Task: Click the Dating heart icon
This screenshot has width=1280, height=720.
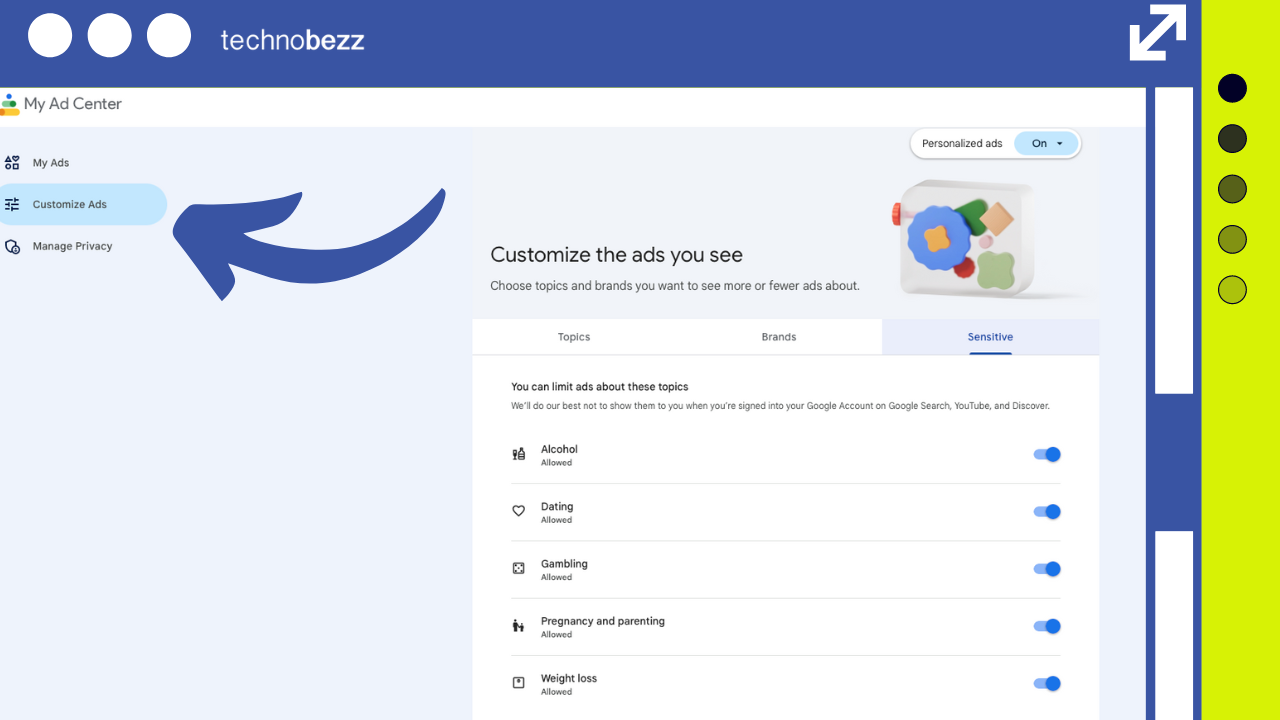Action: pyautogui.click(x=518, y=511)
